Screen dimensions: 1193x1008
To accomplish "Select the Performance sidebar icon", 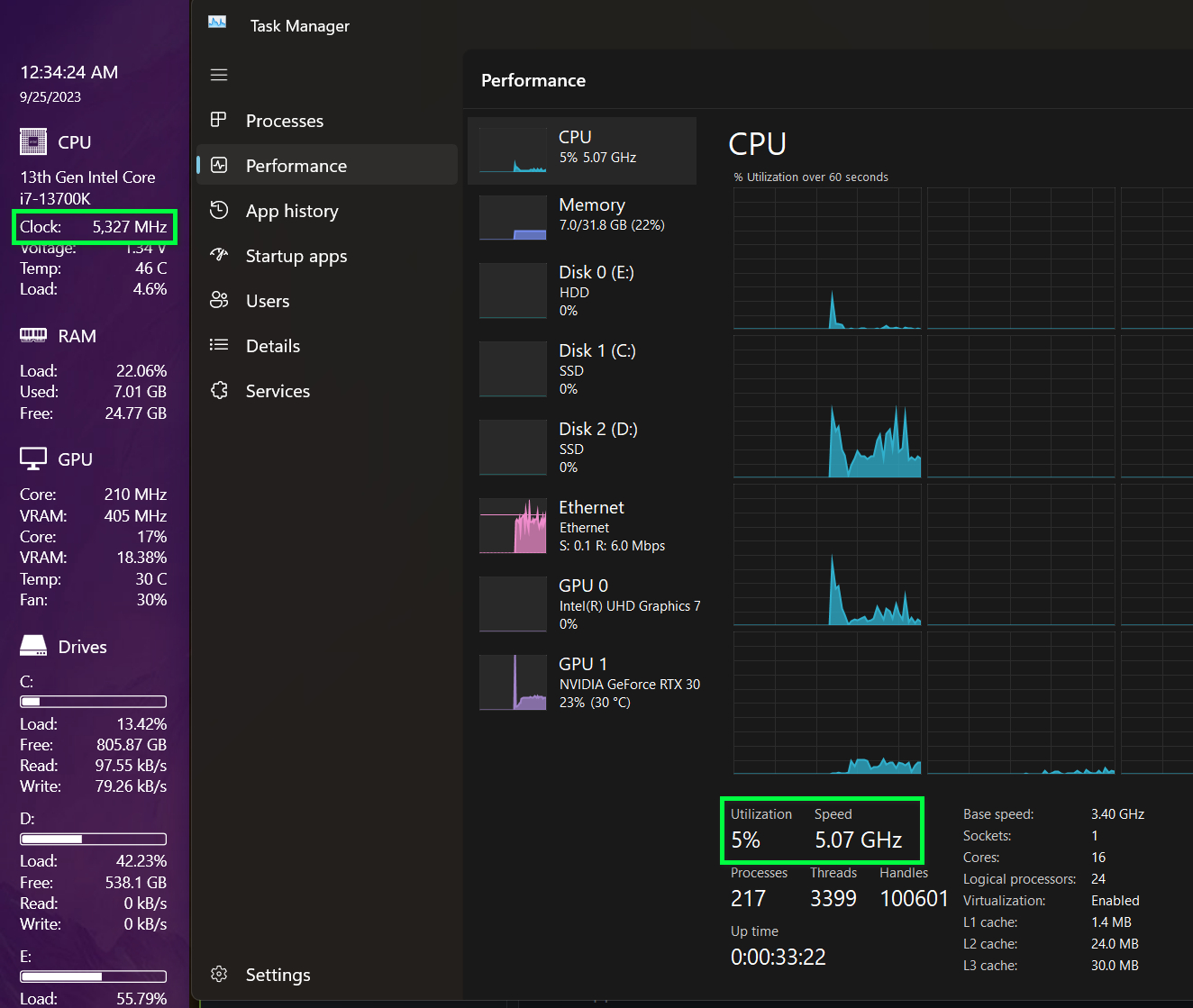I will tap(219, 165).
